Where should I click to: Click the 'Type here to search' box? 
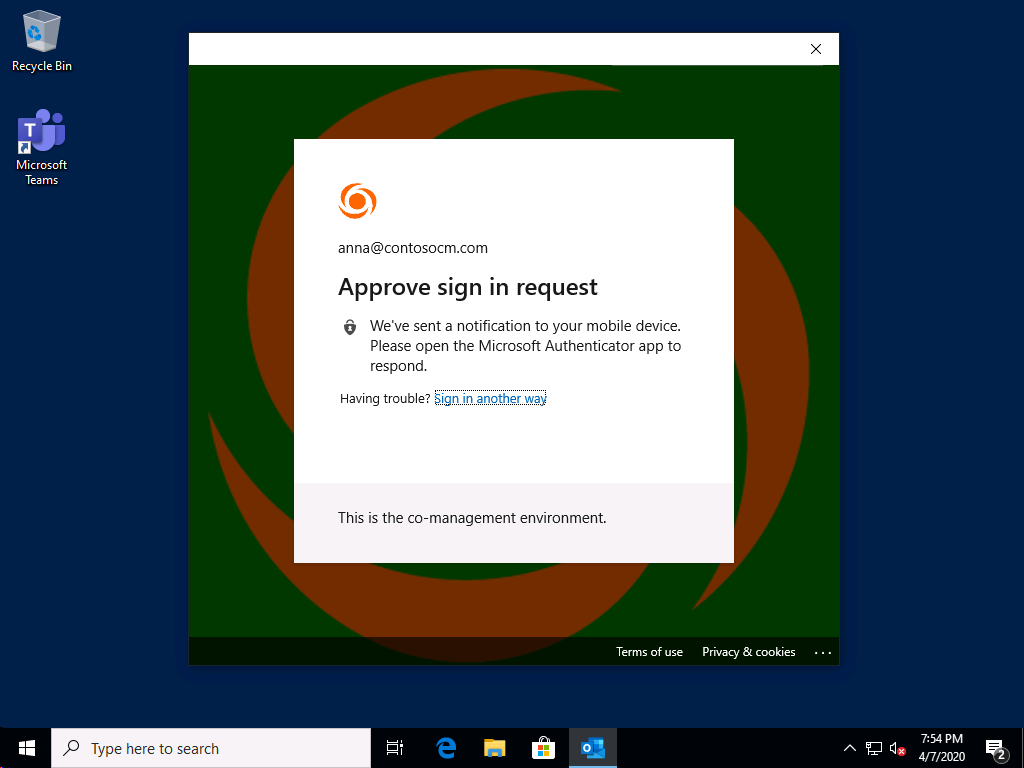[210, 747]
